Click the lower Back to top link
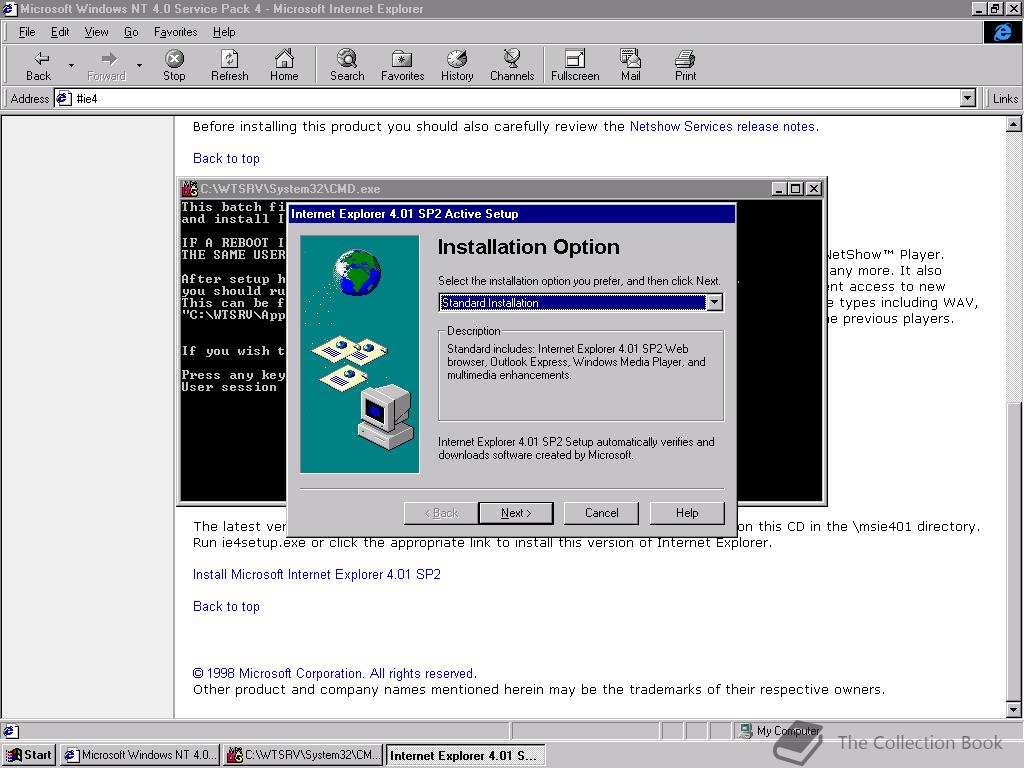 click(226, 607)
